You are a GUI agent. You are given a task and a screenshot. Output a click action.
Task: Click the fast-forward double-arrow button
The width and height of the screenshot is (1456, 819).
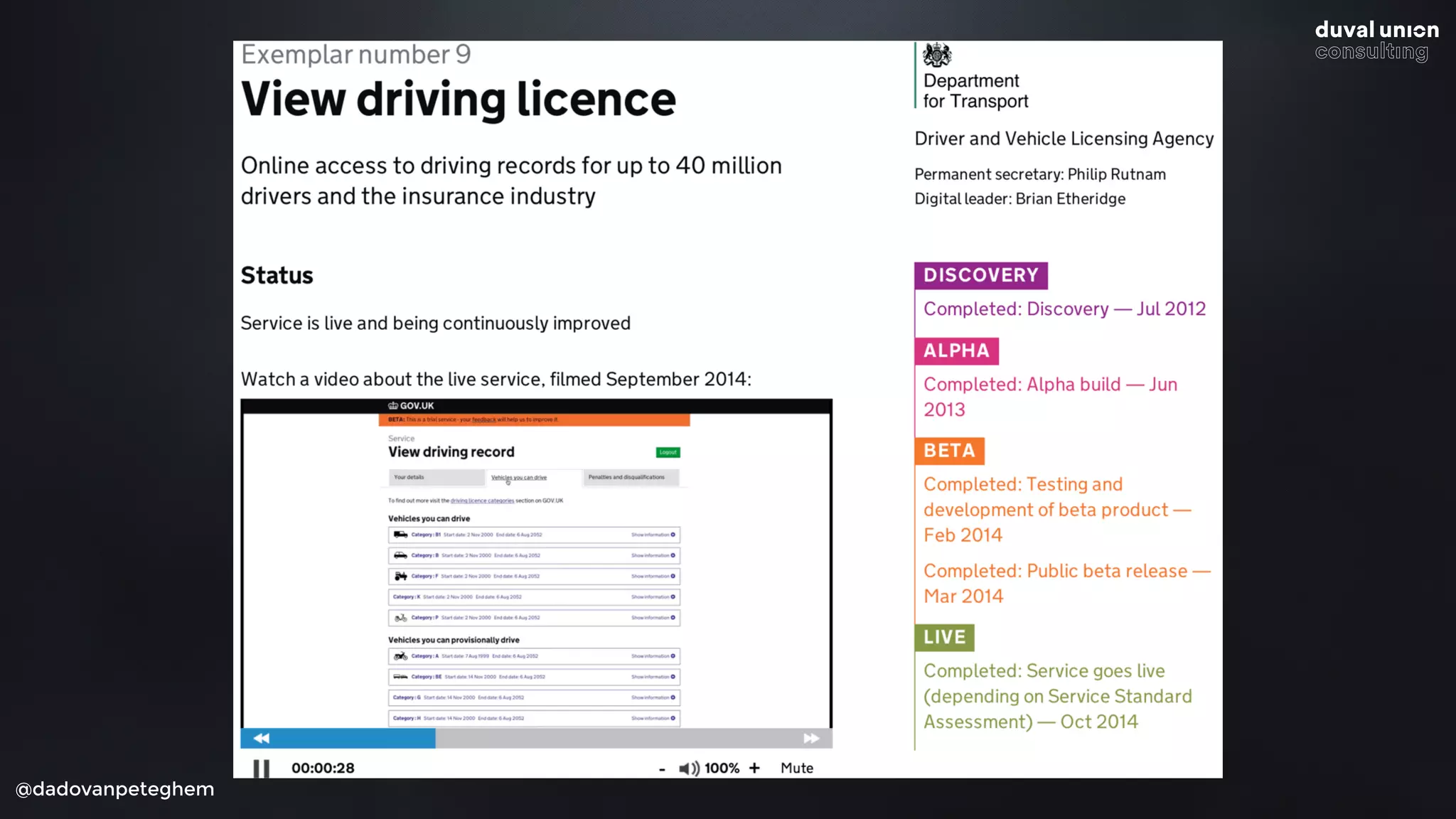point(811,738)
